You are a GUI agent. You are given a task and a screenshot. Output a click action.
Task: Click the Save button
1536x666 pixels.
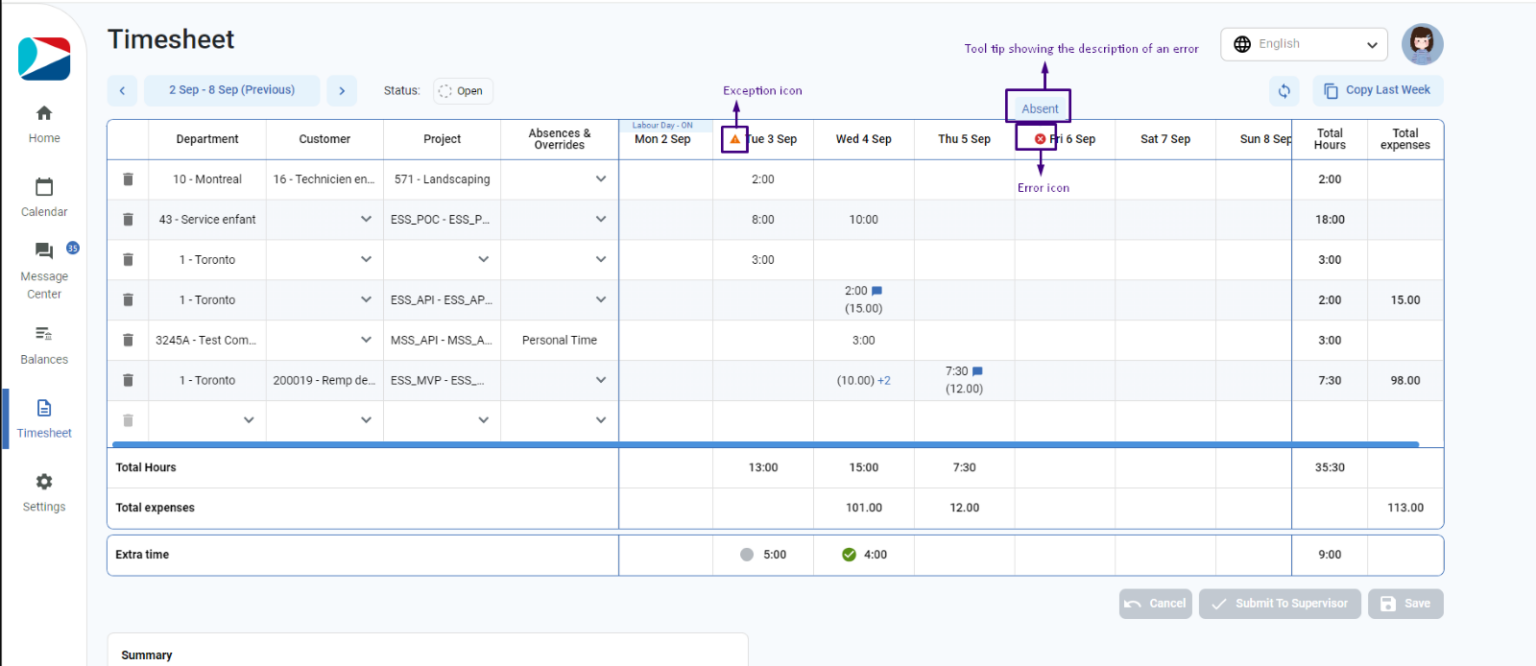[x=1406, y=603]
